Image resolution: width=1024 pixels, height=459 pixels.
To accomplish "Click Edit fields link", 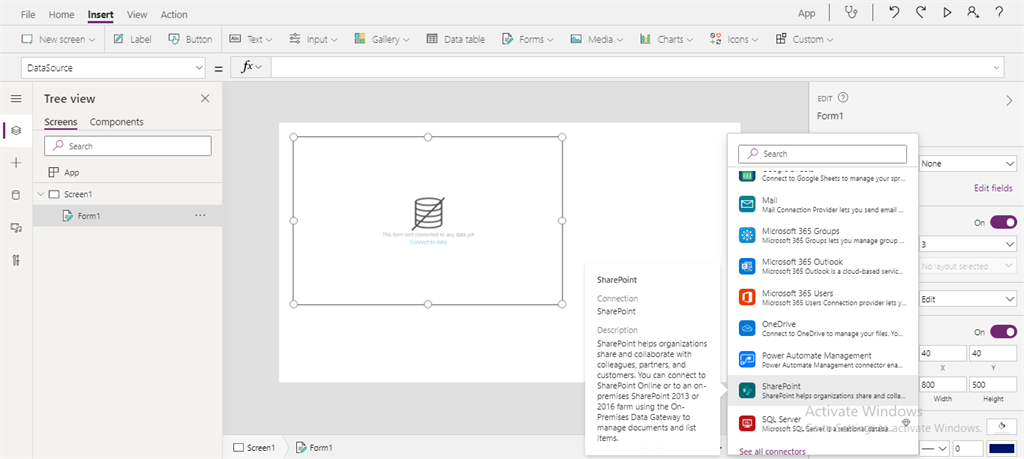I will (993, 188).
